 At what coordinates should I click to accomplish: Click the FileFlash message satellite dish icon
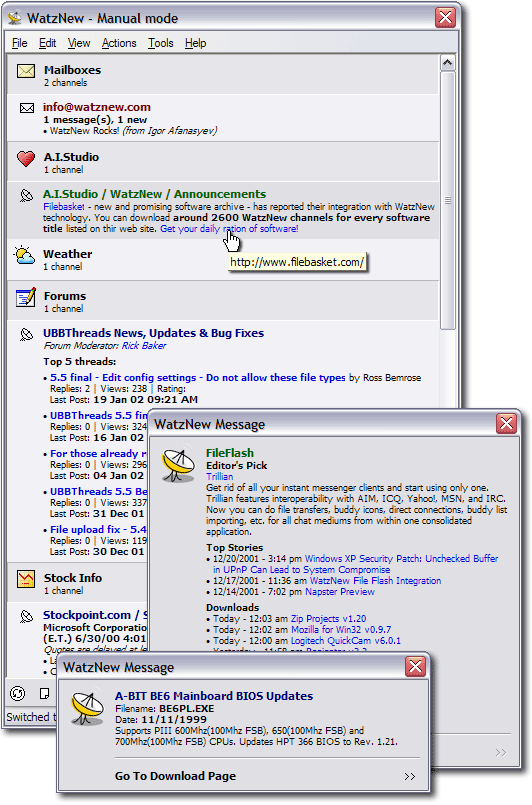pyautogui.click(x=178, y=464)
